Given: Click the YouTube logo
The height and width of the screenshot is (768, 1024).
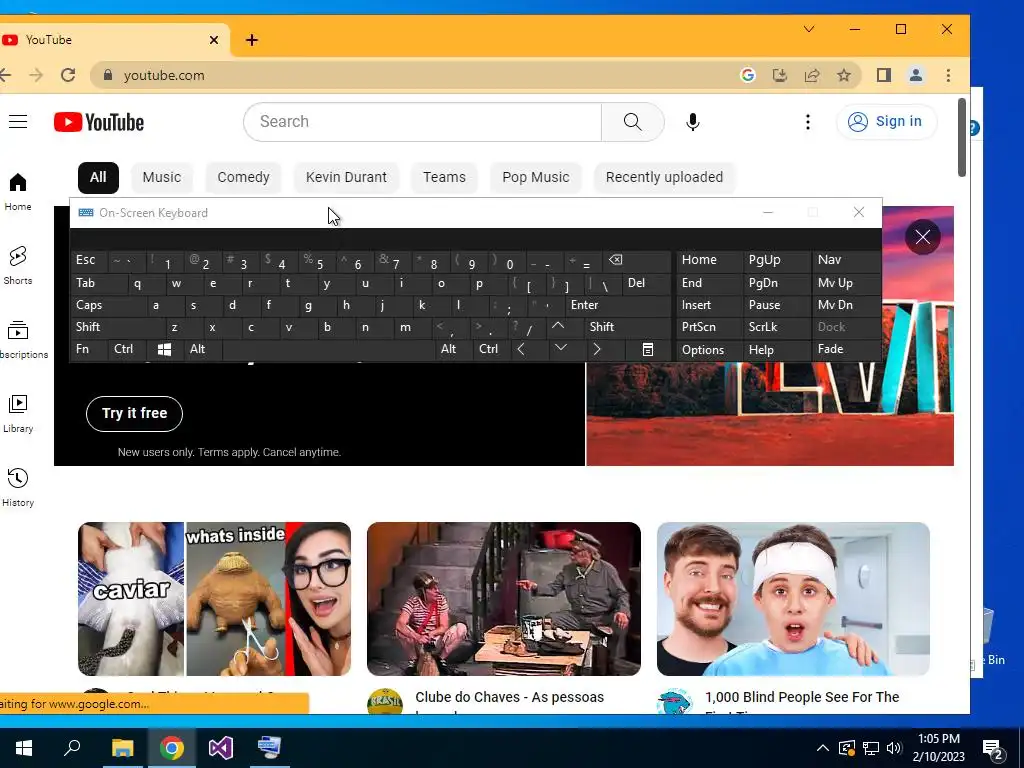Looking at the screenshot, I should (x=99, y=122).
